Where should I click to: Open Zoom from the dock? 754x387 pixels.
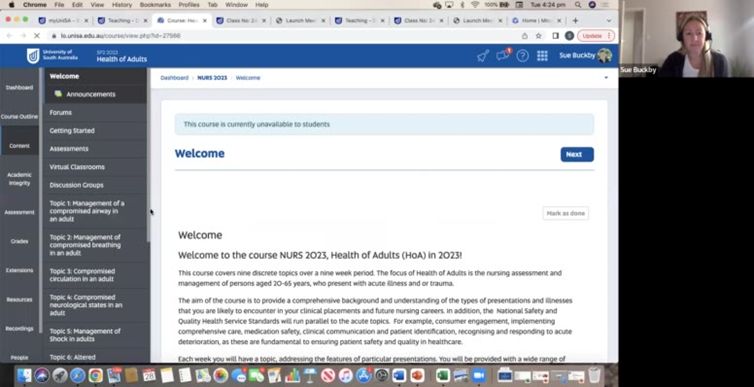click(x=478, y=375)
